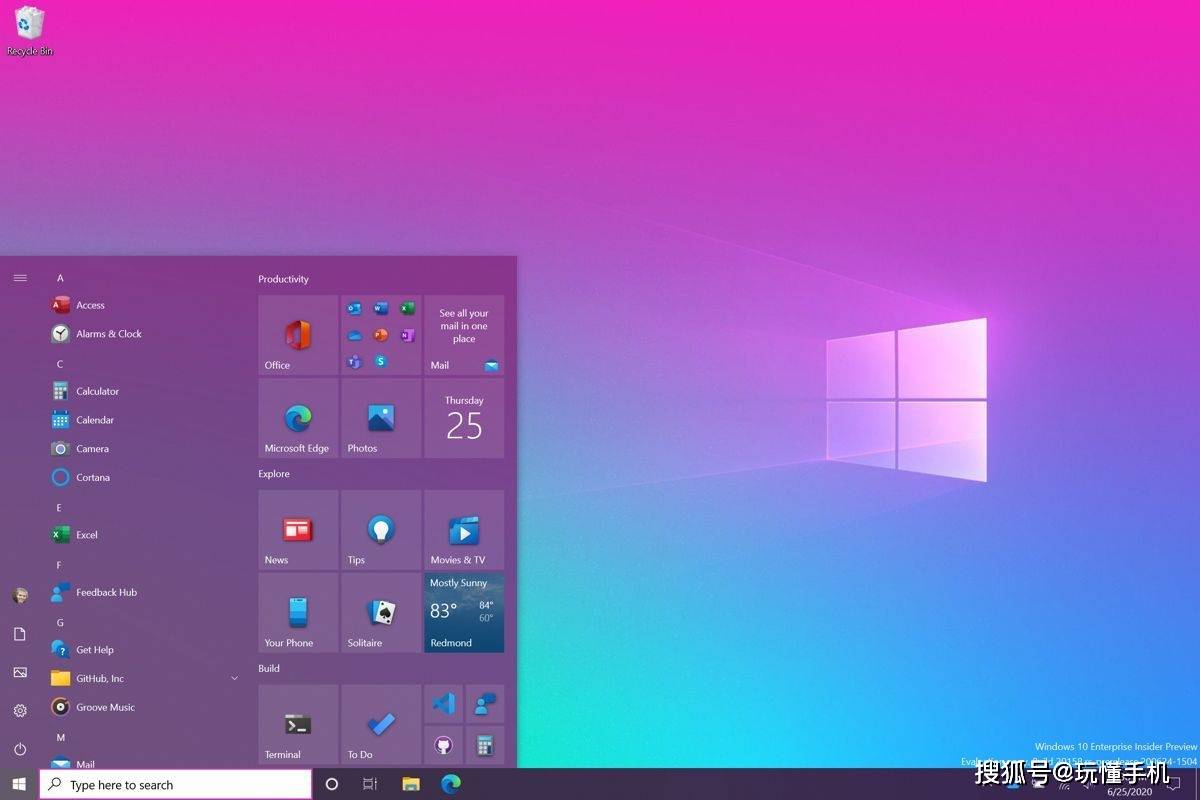The image size is (1200, 800).
Task: Open the Office tile
Action: (x=298, y=335)
